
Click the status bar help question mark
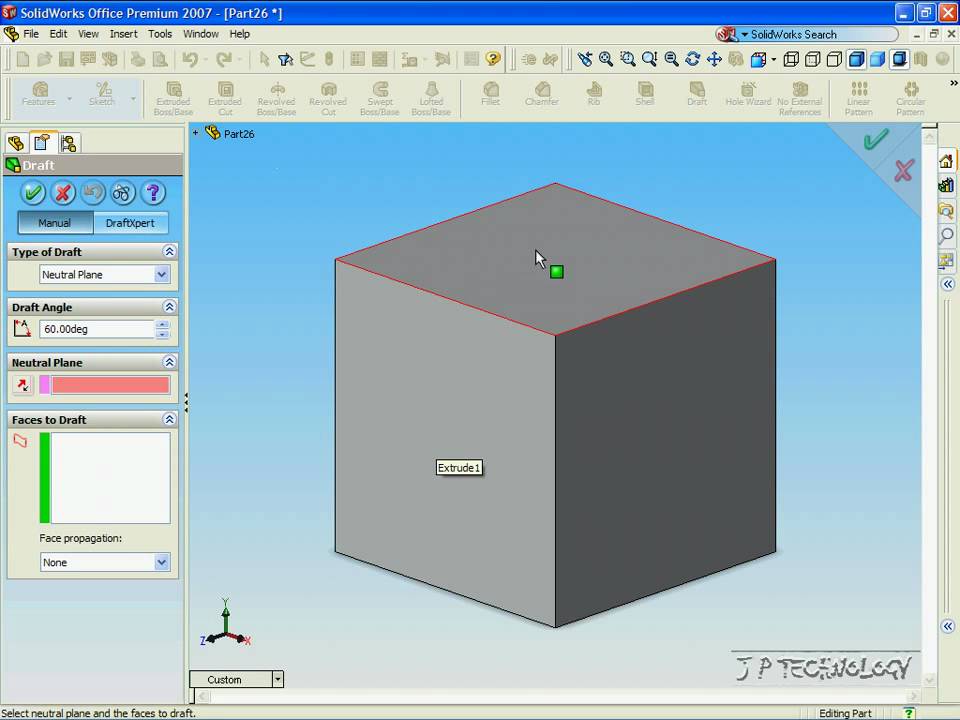909,713
